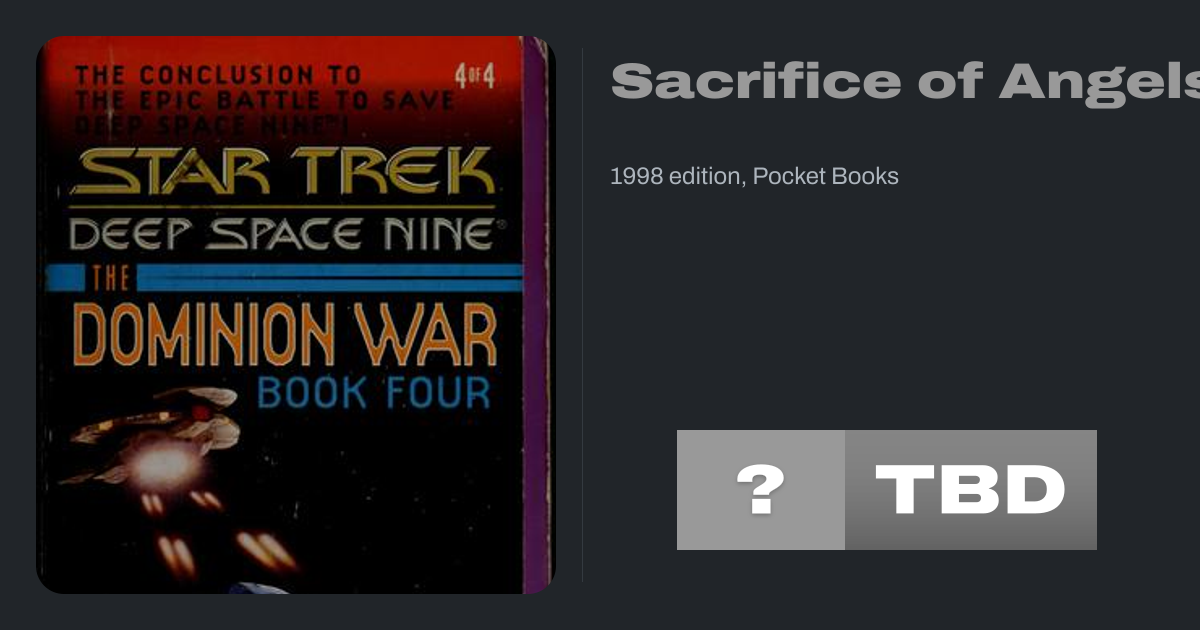
Task: Click the Deep Space Nine logo text
Action: [281, 235]
